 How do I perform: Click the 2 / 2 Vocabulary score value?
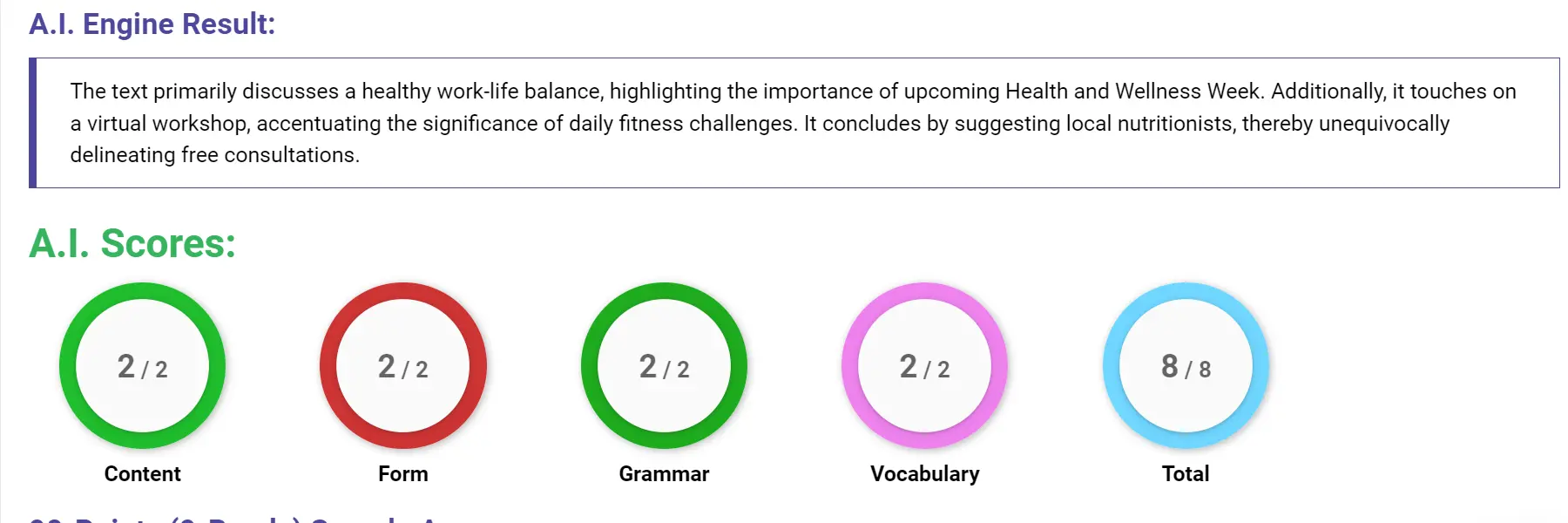924,367
